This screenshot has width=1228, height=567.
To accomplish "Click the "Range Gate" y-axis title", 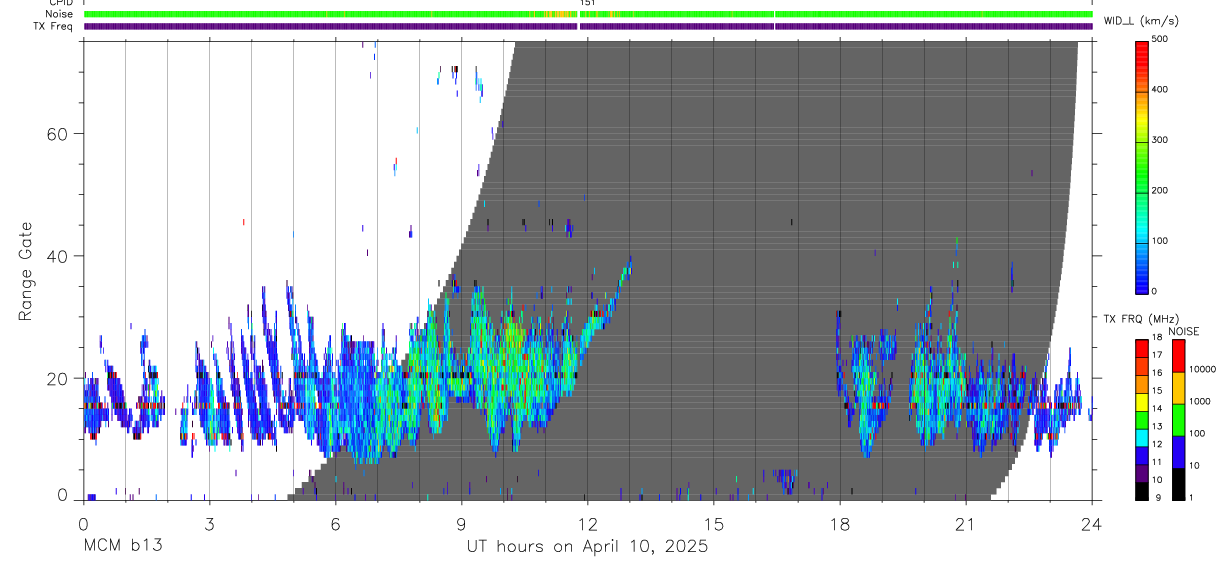I will point(25,272).
